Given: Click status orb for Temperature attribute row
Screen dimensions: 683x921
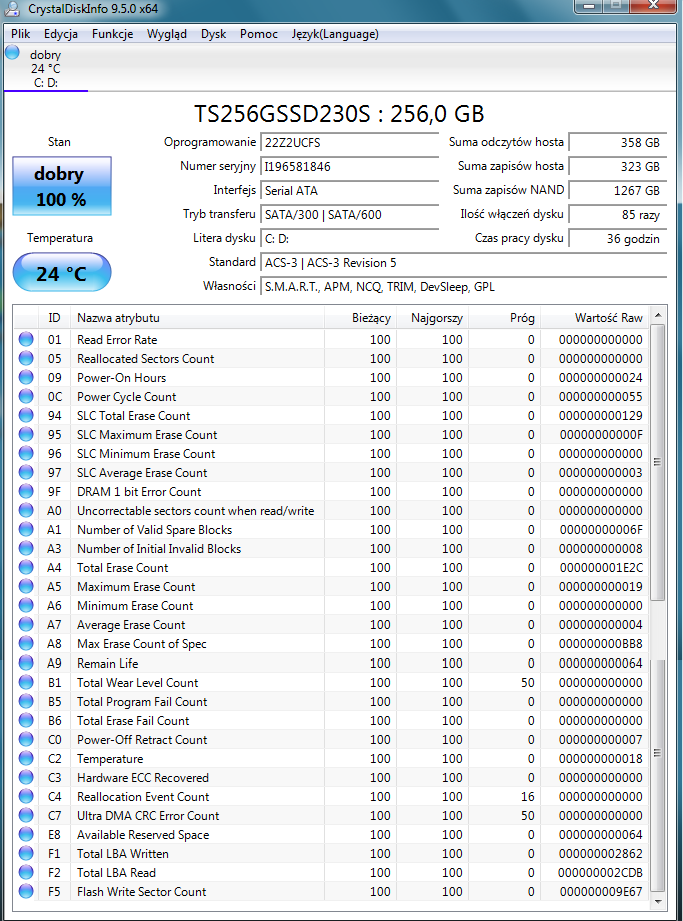Looking at the screenshot, I should pyautogui.click(x=26, y=758).
